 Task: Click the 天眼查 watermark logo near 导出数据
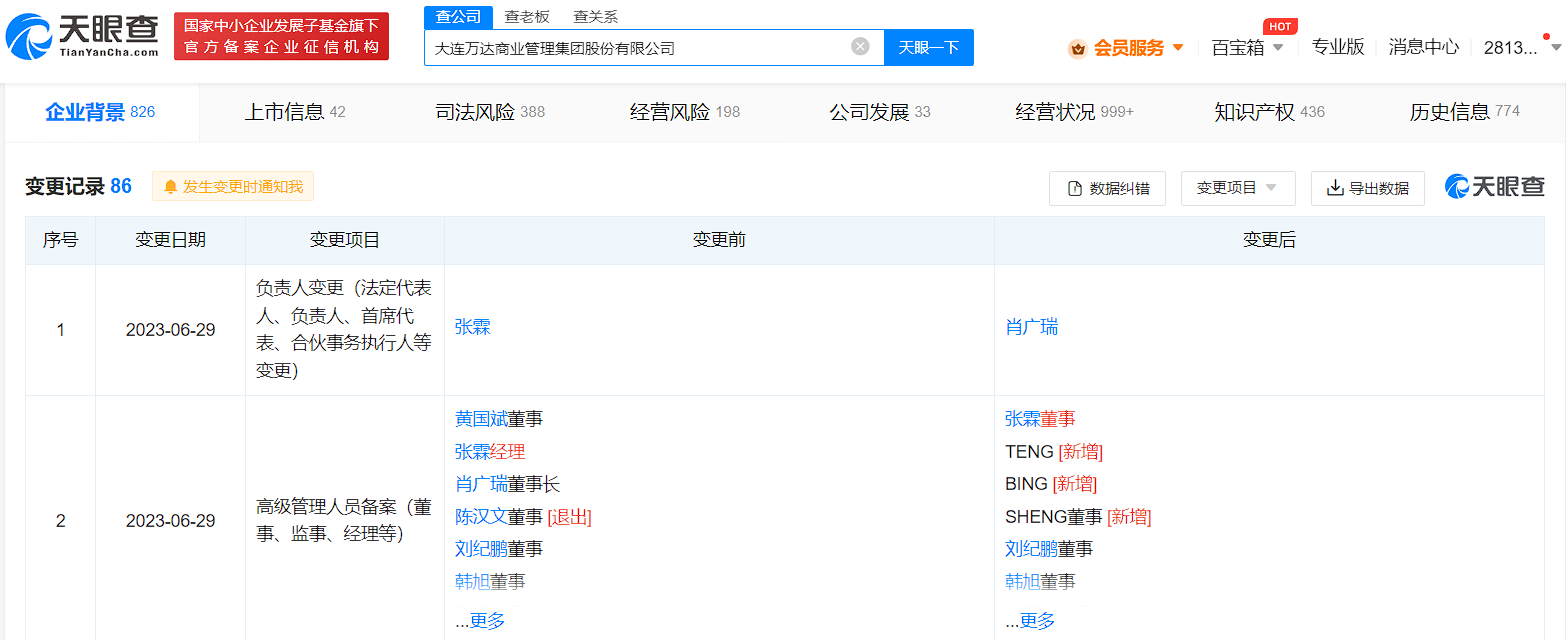point(1492,186)
